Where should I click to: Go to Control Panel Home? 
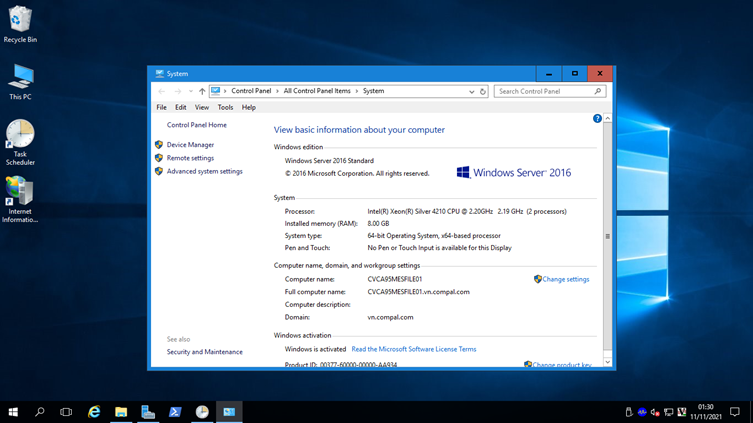pos(196,125)
